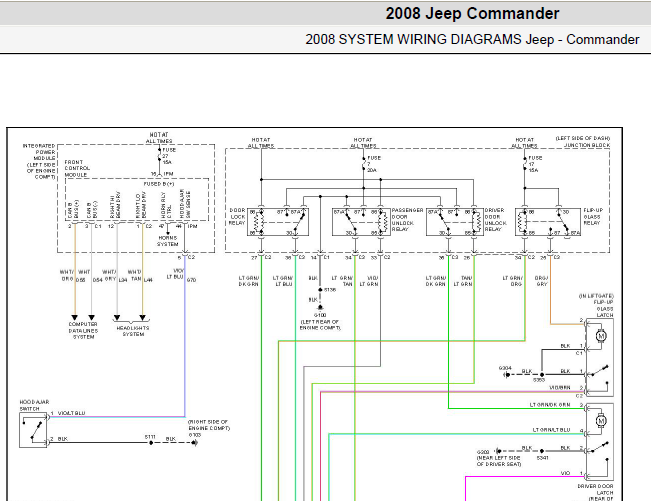Click the flip-up glass latch motor symbol
The width and height of the screenshot is (651, 501).
601,335
